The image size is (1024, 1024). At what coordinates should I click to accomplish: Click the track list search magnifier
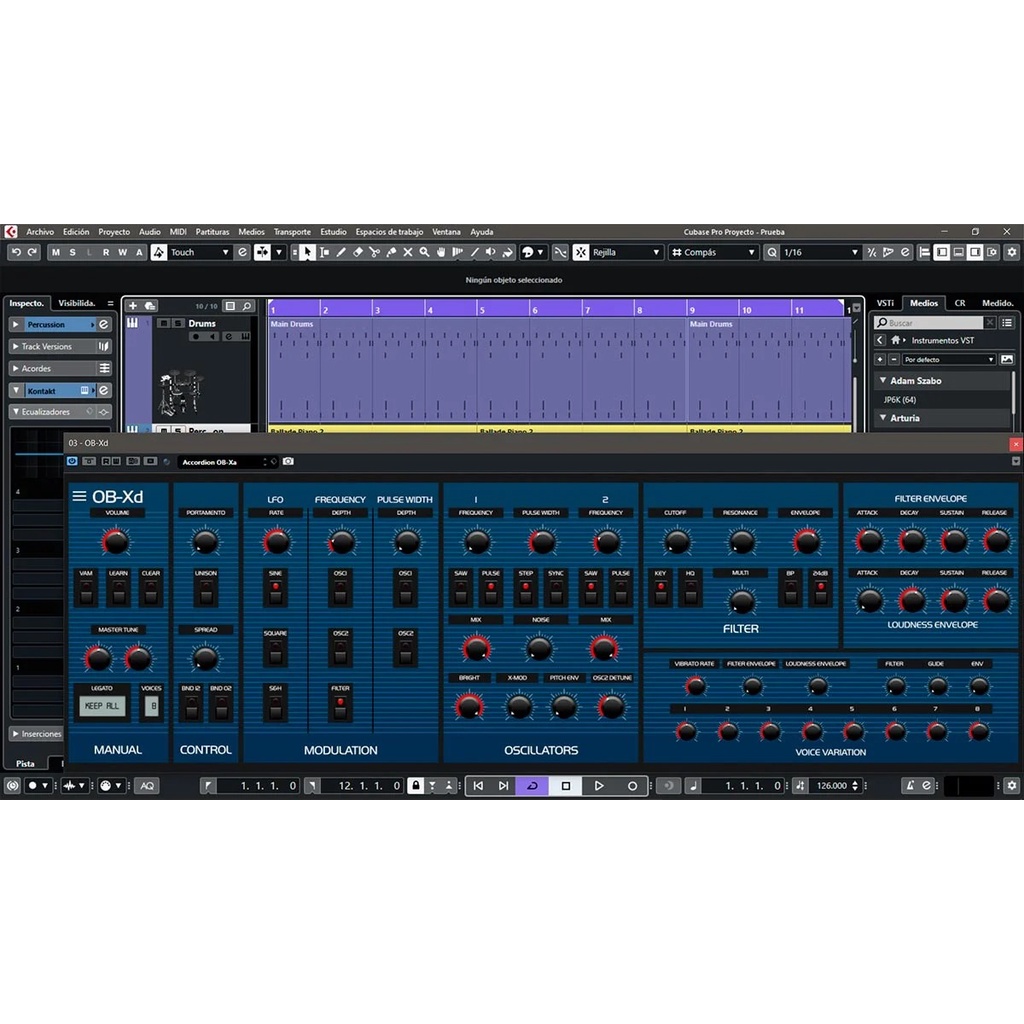pyautogui.click(x=247, y=306)
